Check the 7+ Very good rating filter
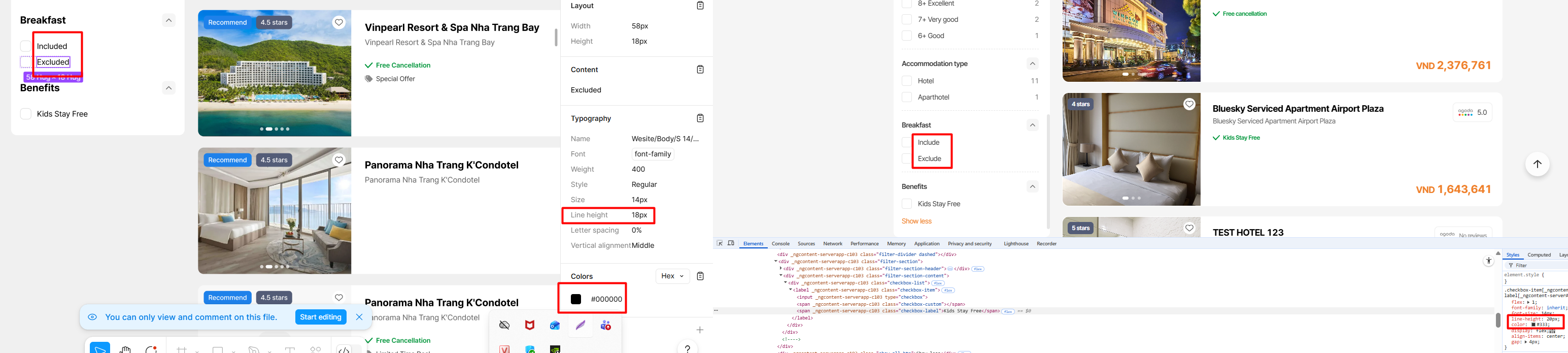This screenshot has height=353, width=1568. [x=906, y=19]
